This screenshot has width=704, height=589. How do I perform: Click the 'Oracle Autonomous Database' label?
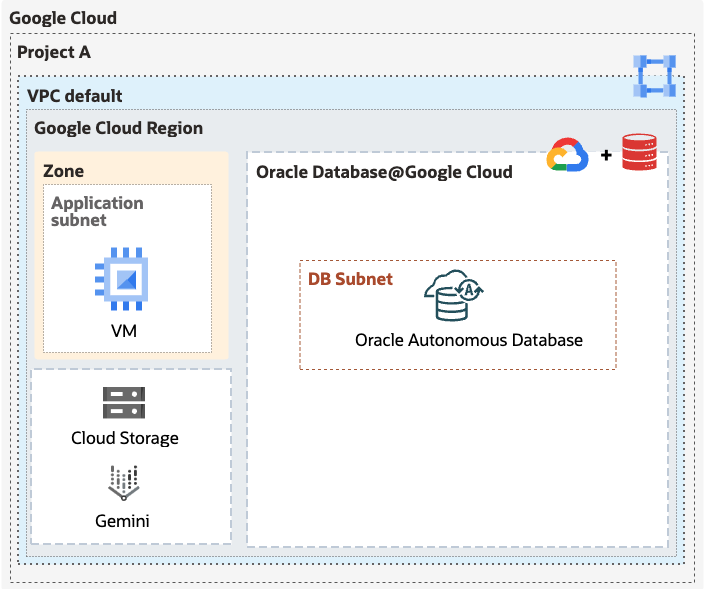(469, 340)
